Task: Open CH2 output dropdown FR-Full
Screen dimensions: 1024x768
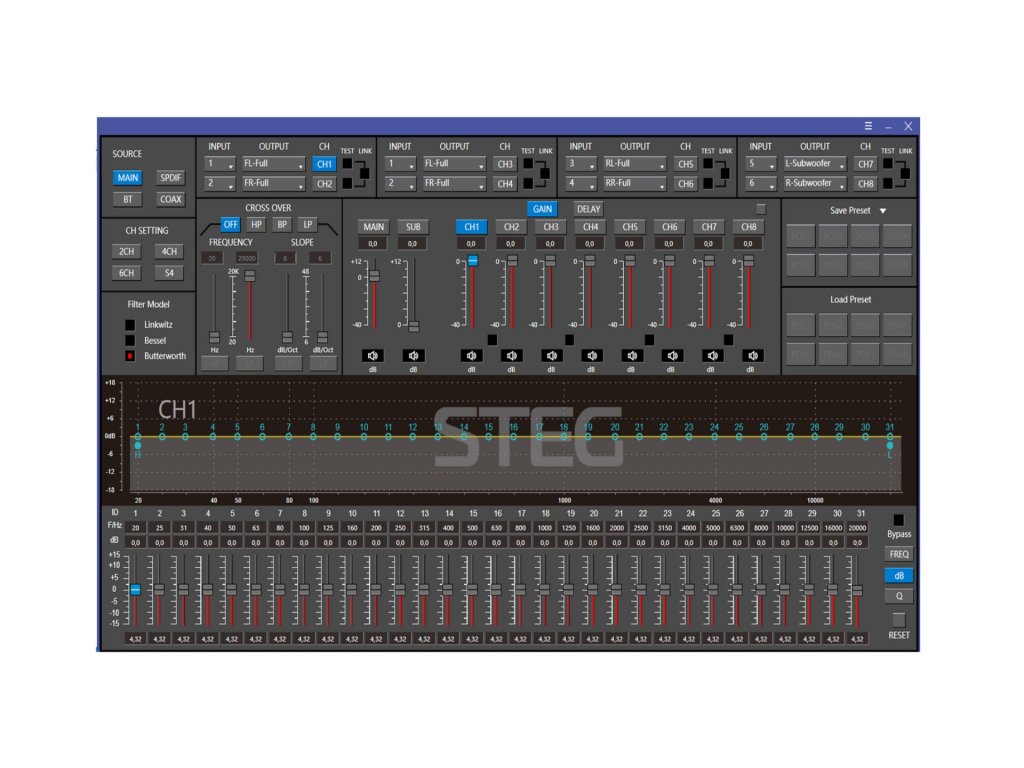Action: (274, 184)
